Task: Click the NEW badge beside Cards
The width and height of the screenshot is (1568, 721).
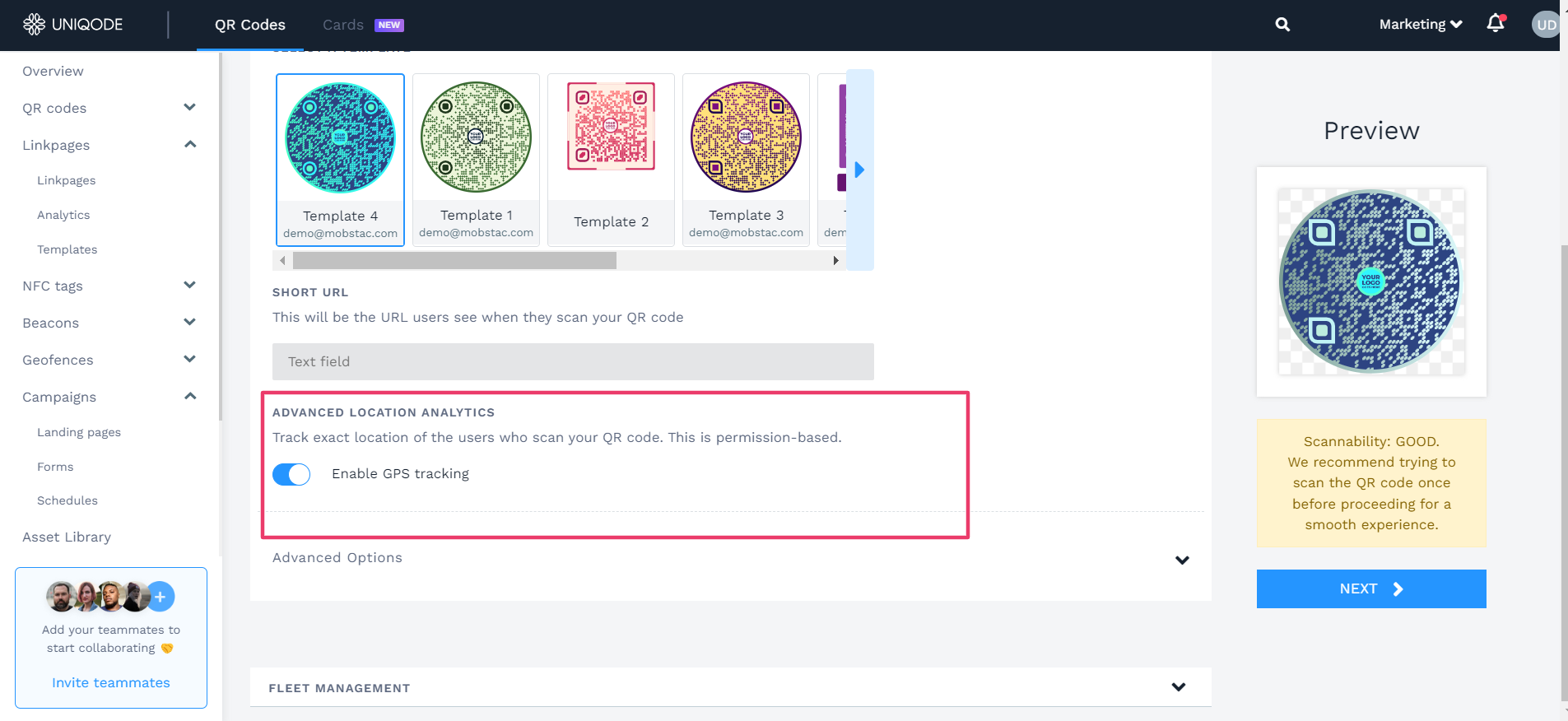Action: click(x=389, y=25)
